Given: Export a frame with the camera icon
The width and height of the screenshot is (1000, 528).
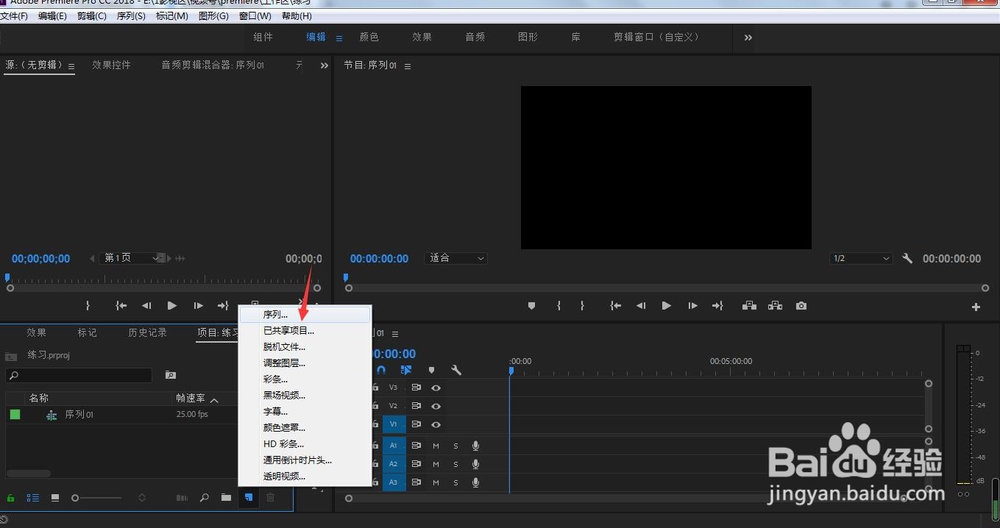Looking at the screenshot, I should pos(801,306).
